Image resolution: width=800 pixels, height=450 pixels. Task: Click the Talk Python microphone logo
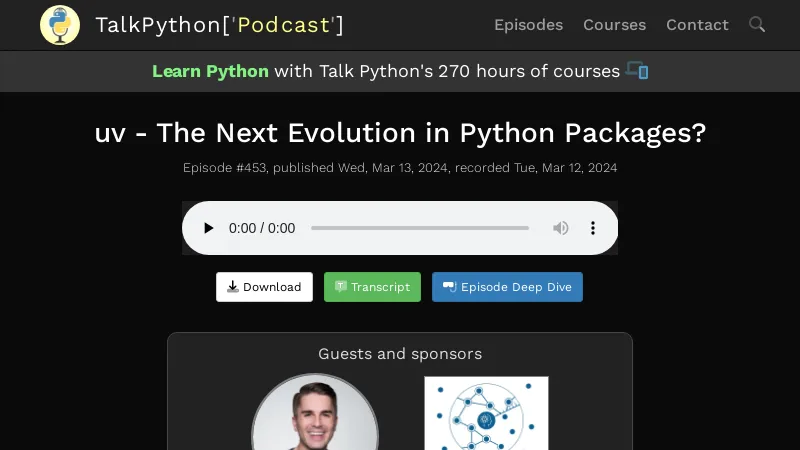[60, 25]
